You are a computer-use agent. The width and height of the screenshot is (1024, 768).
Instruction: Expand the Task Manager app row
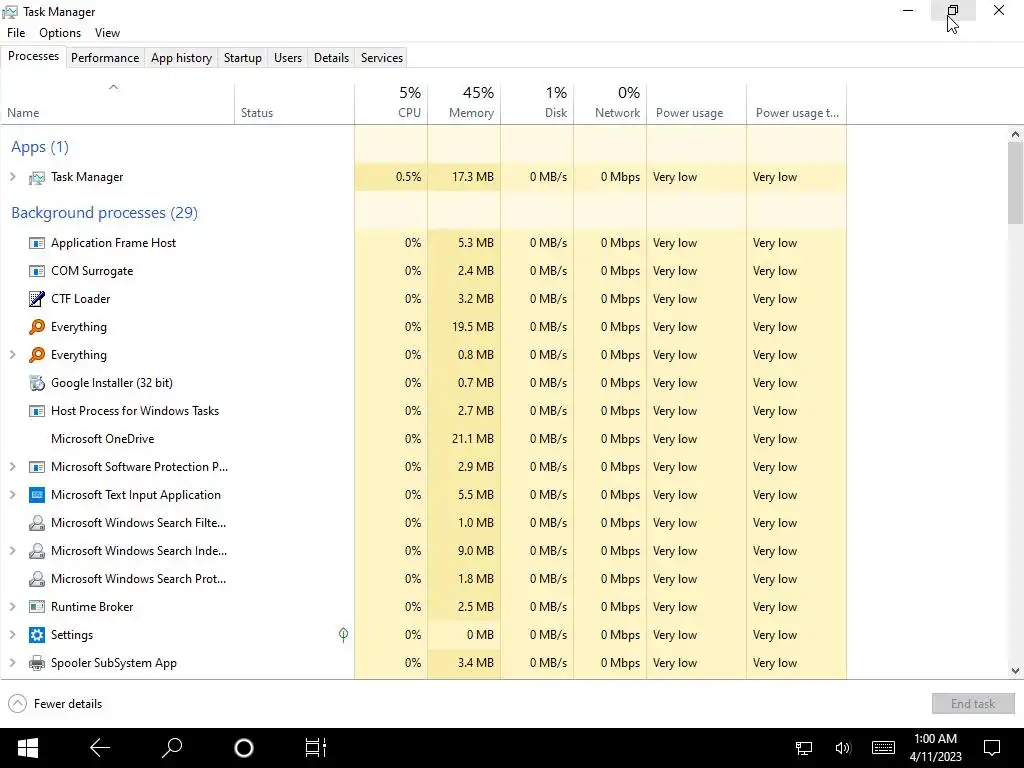[12, 177]
